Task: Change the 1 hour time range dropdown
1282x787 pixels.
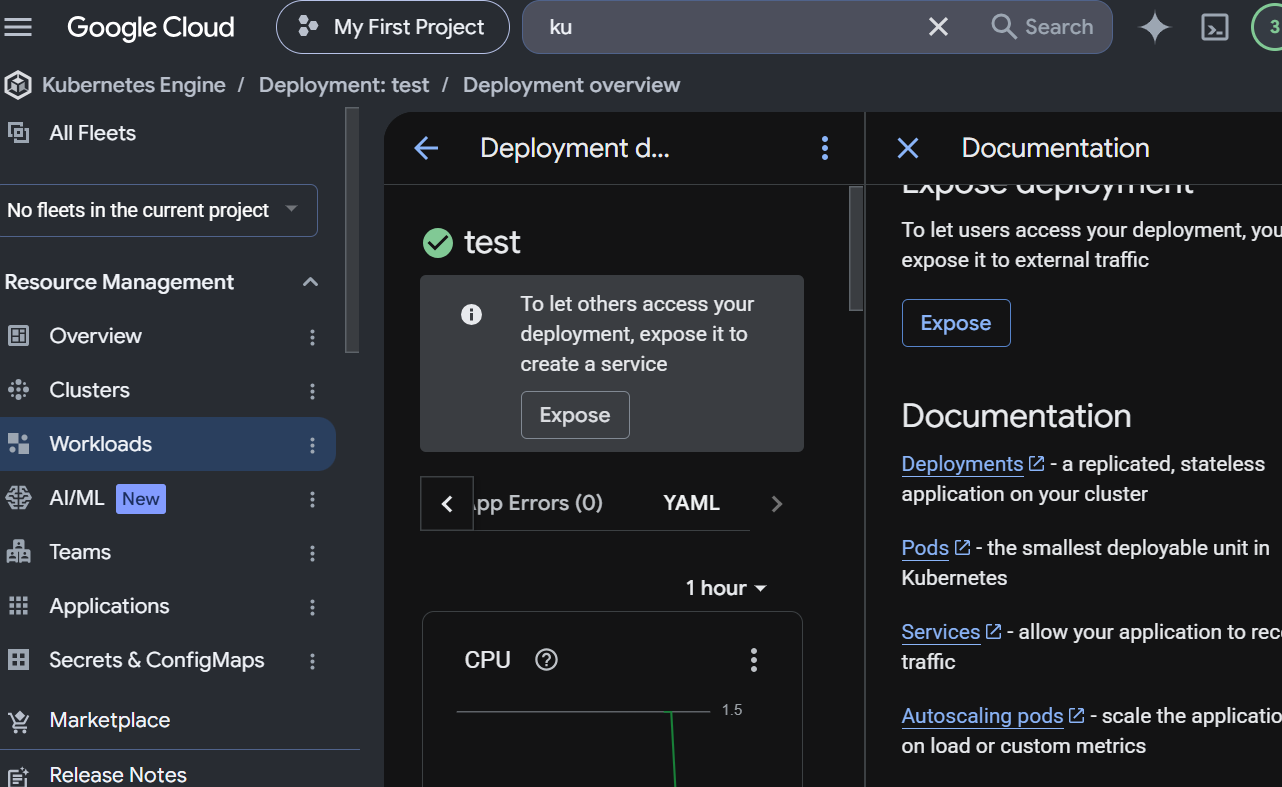Action: coord(726,588)
